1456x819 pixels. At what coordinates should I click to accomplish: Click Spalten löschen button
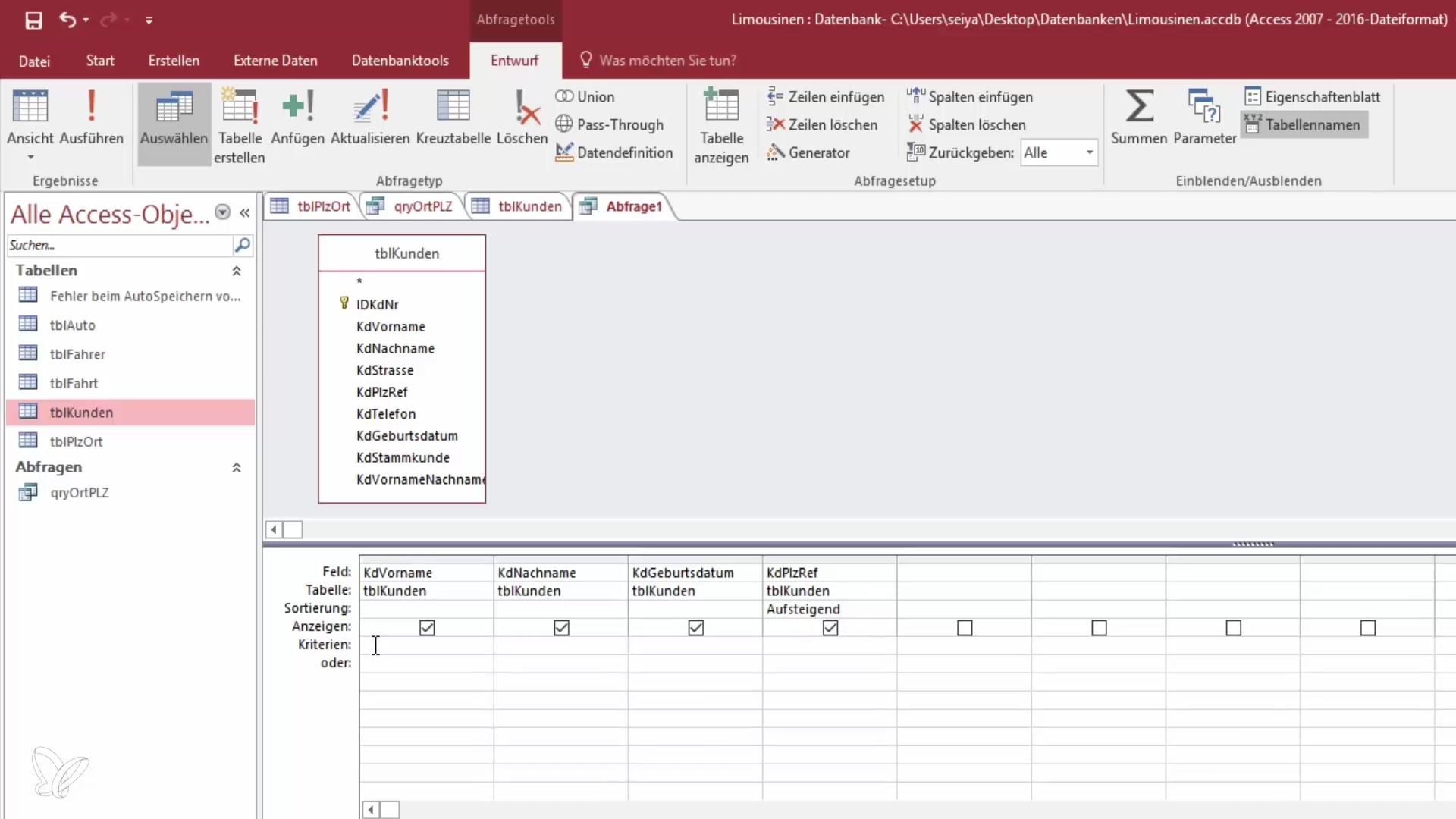pyautogui.click(x=967, y=125)
